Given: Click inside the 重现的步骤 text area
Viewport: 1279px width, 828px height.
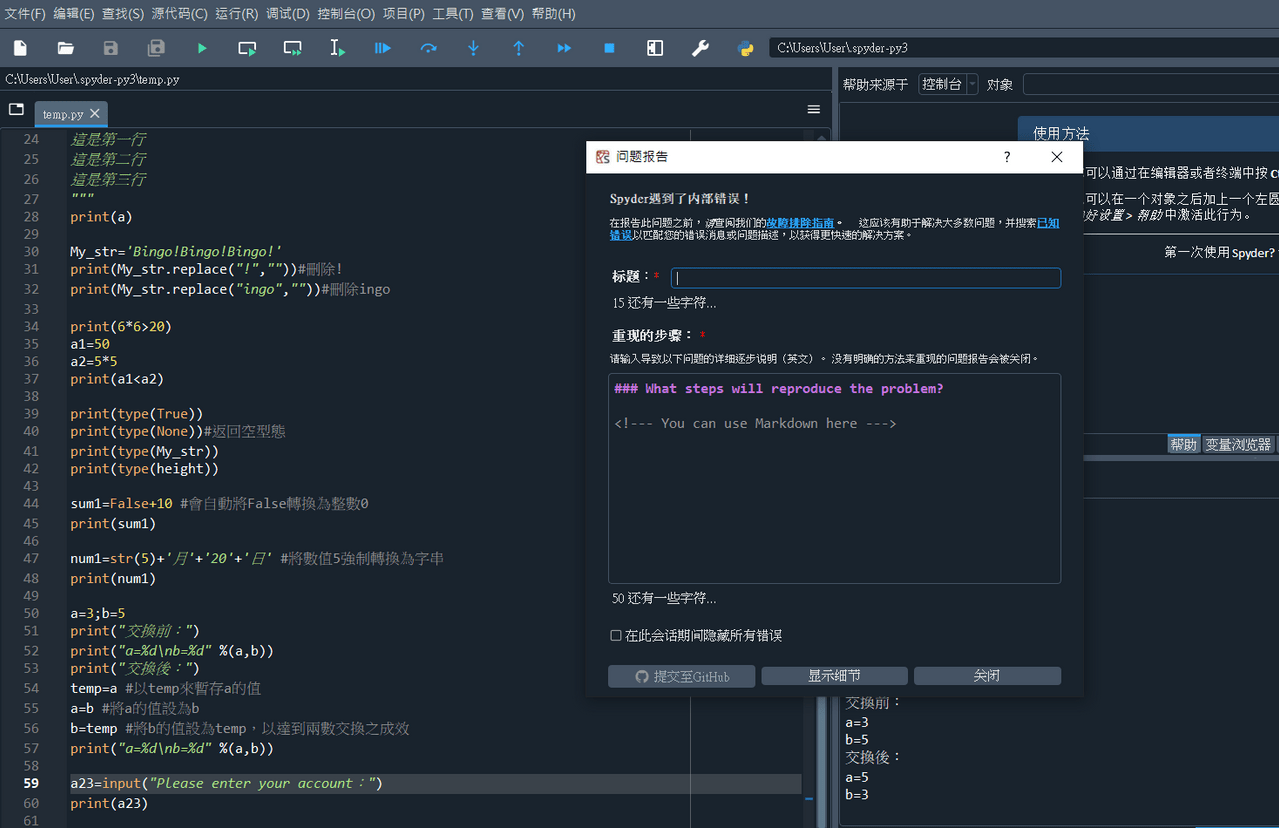Looking at the screenshot, I should coord(834,478).
